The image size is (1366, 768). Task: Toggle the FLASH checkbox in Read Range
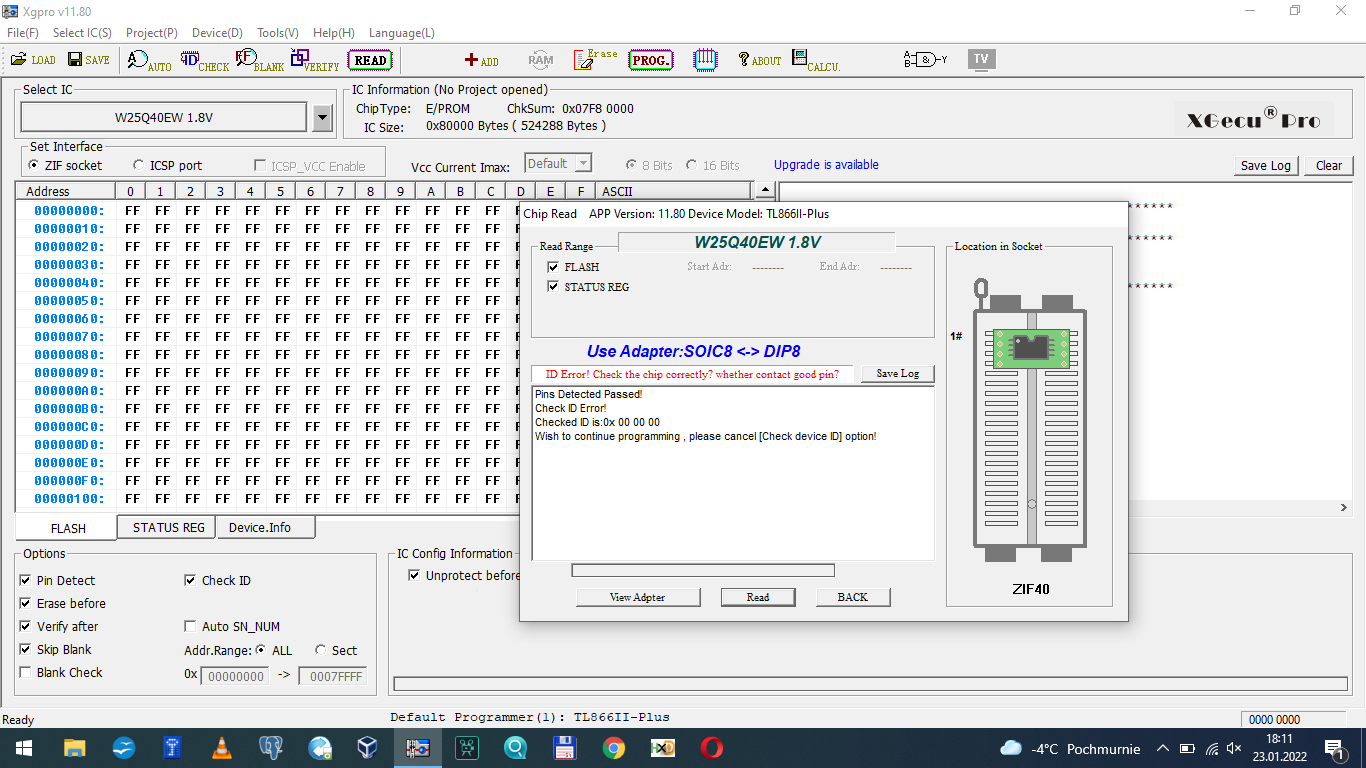(x=553, y=267)
